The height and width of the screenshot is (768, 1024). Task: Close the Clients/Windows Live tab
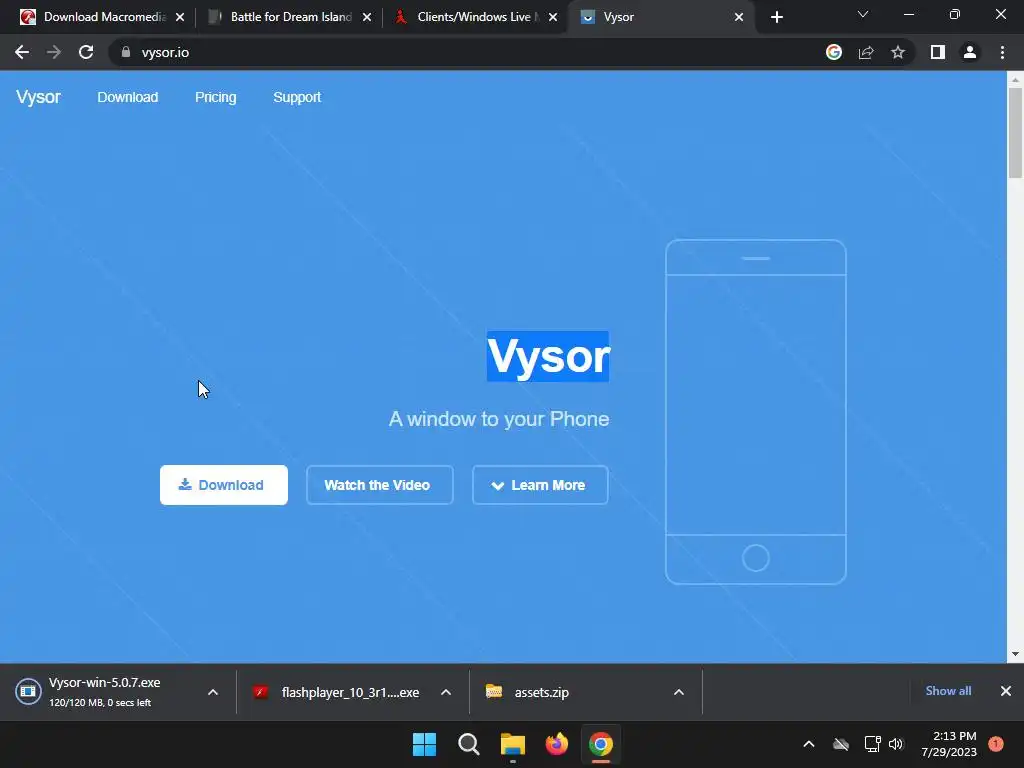pos(553,17)
